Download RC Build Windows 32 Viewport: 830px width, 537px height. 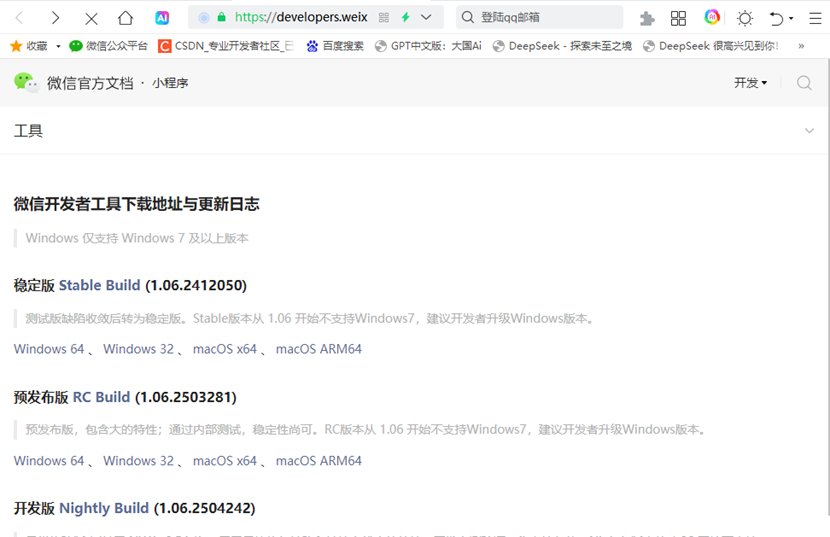click(138, 461)
